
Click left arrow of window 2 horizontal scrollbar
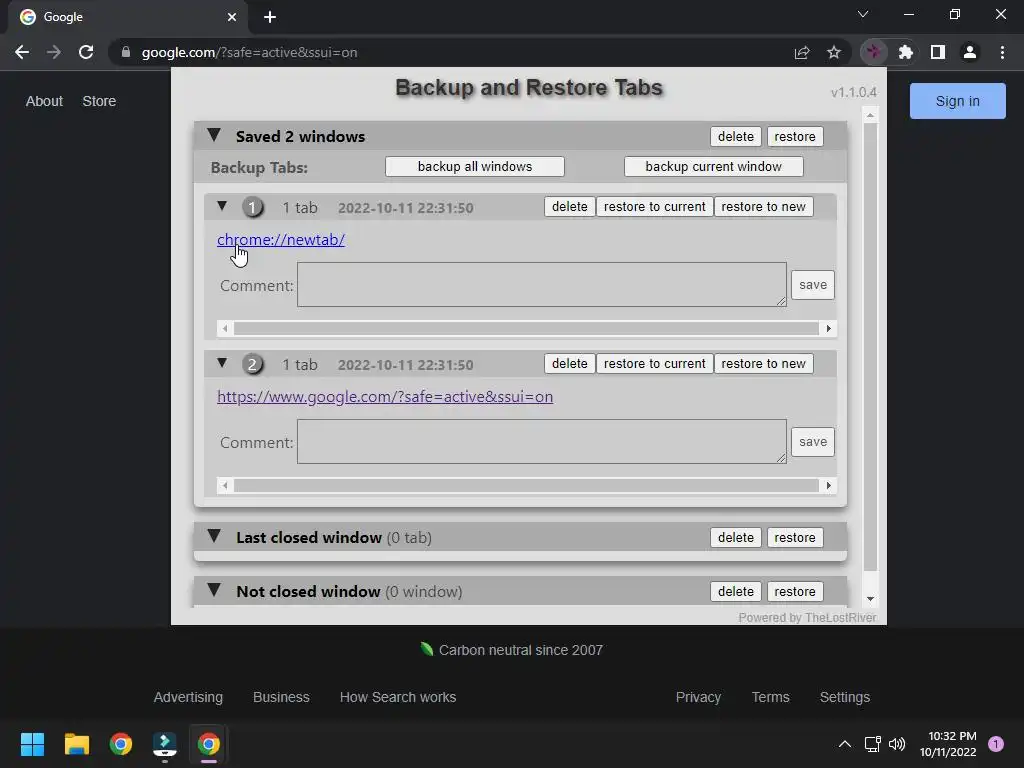coord(225,485)
